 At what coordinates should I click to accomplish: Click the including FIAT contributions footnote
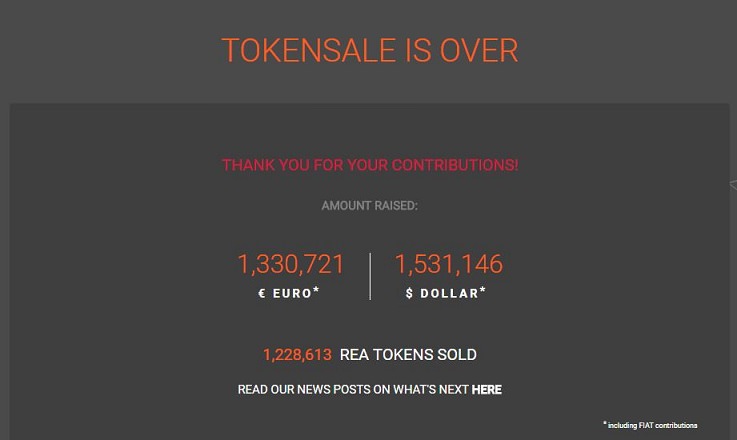click(652, 425)
